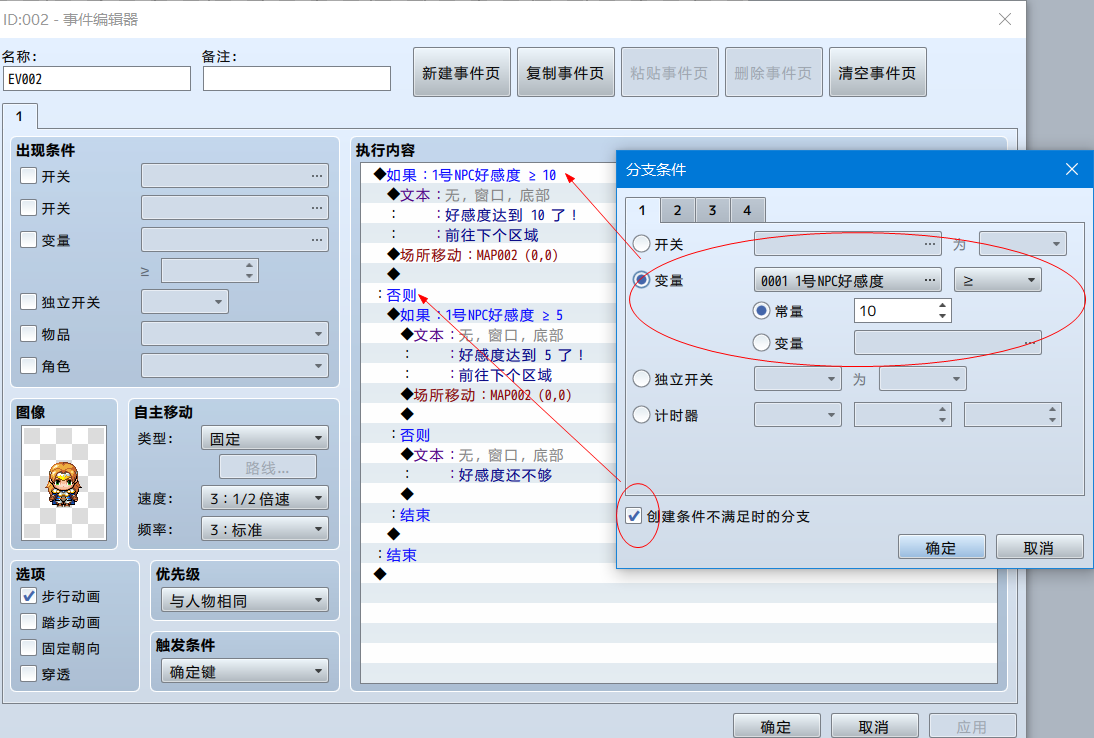Screen dimensions: 1094x738
Task: Close the 分支条件 dialog with its X
Action: click(x=1072, y=170)
